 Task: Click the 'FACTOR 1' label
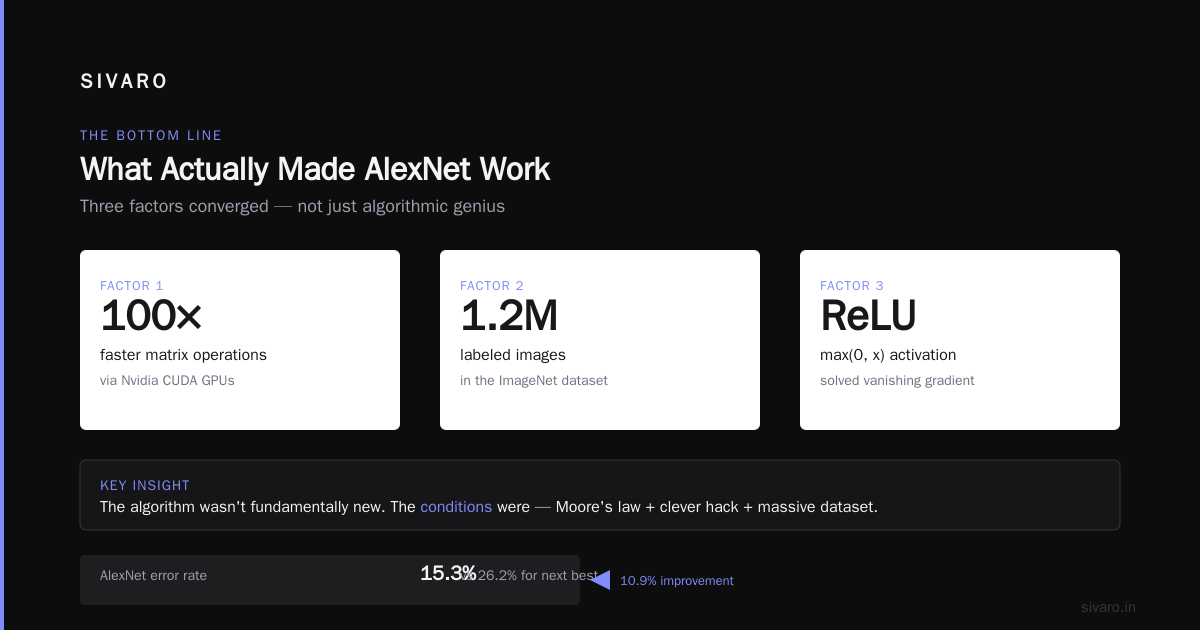coord(130,286)
